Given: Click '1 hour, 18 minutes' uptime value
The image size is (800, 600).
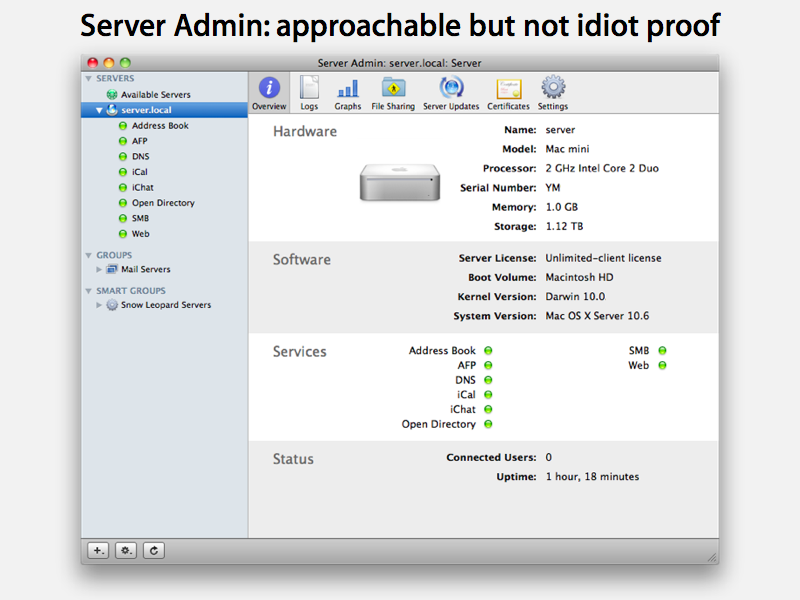Looking at the screenshot, I should click(592, 477).
